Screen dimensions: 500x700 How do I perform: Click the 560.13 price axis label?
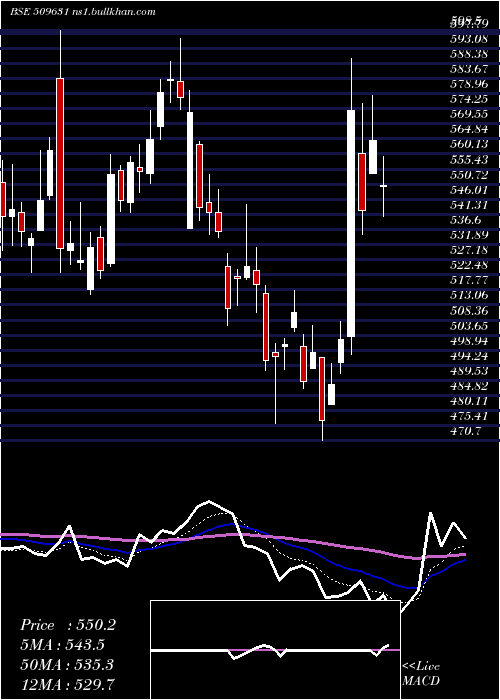(x=469, y=144)
